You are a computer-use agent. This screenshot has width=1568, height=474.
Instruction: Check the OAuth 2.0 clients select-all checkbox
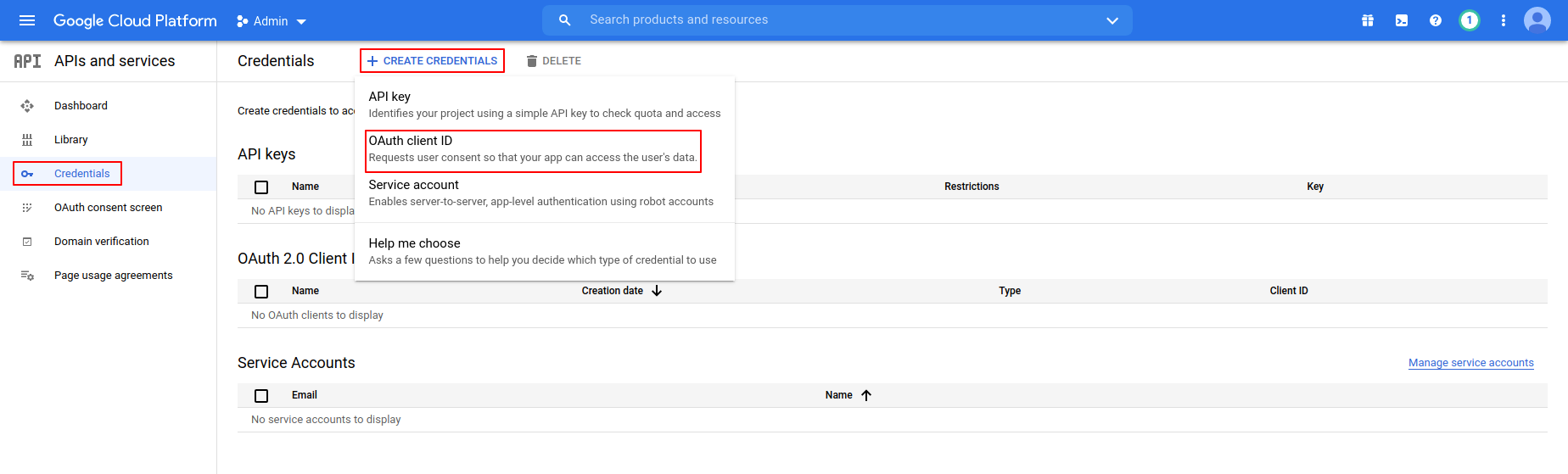[x=261, y=292]
